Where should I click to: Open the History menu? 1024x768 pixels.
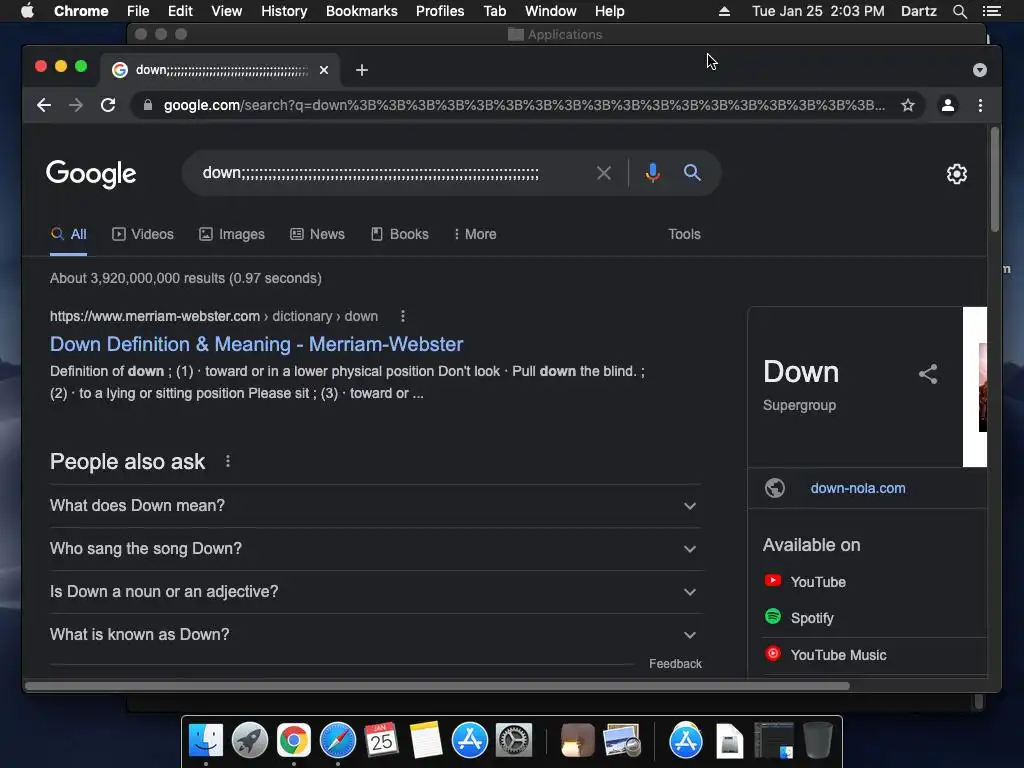pyautogui.click(x=284, y=11)
